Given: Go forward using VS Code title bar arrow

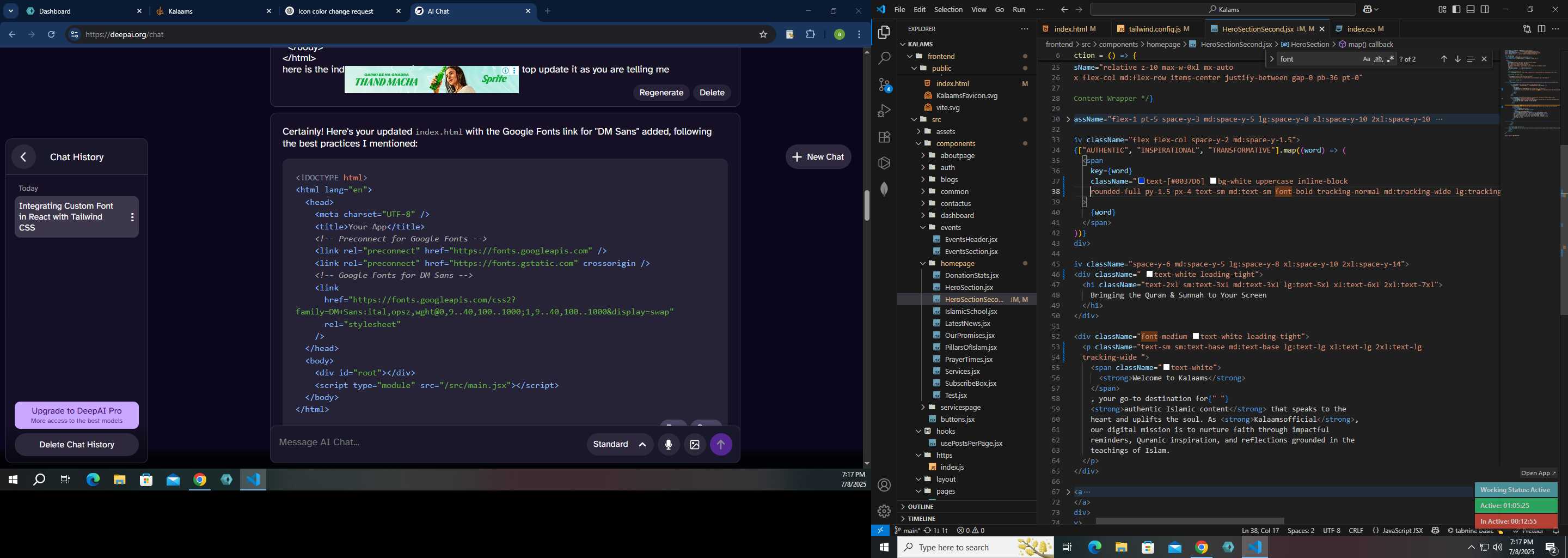Looking at the screenshot, I should (1079, 10).
